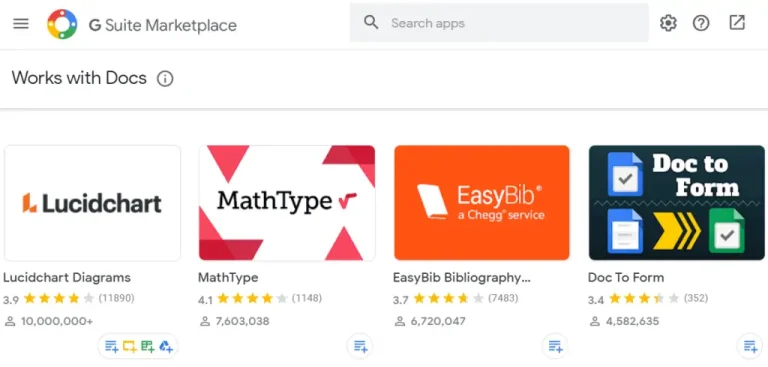Open the EasyBib banner thumbnail

pos(482,203)
